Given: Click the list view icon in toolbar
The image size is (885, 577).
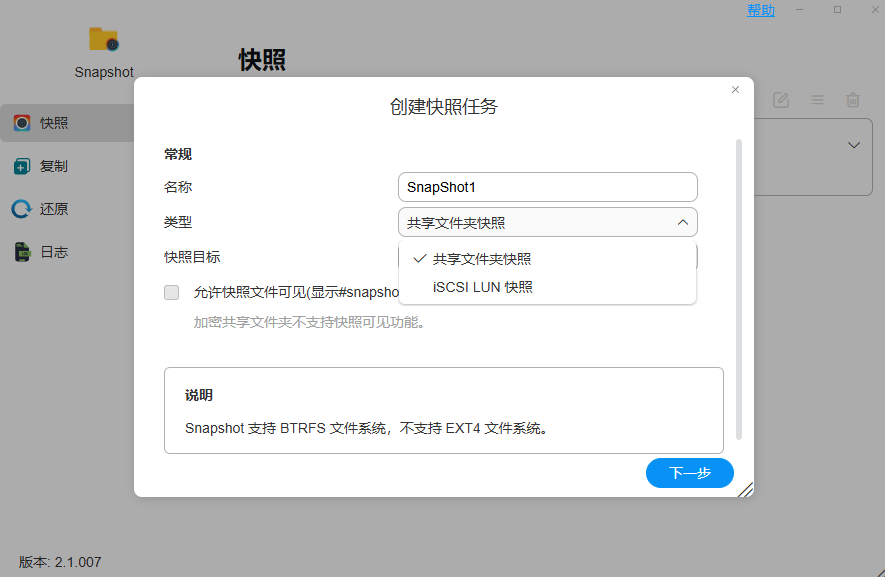Looking at the screenshot, I should (x=817, y=100).
